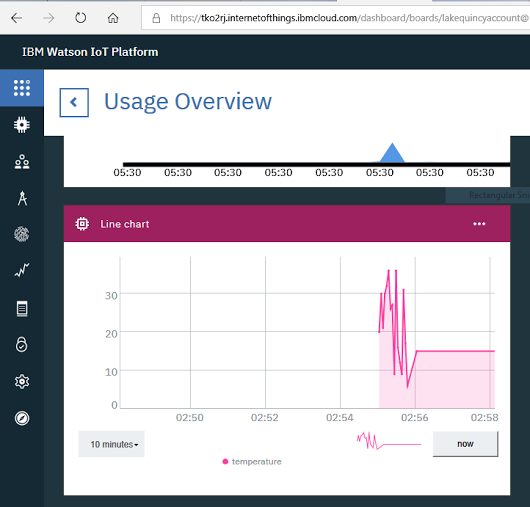Open the Rules document icon in sidebar
The width and height of the screenshot is (530, 507).
pyautogui.click(x=22, y=308)
